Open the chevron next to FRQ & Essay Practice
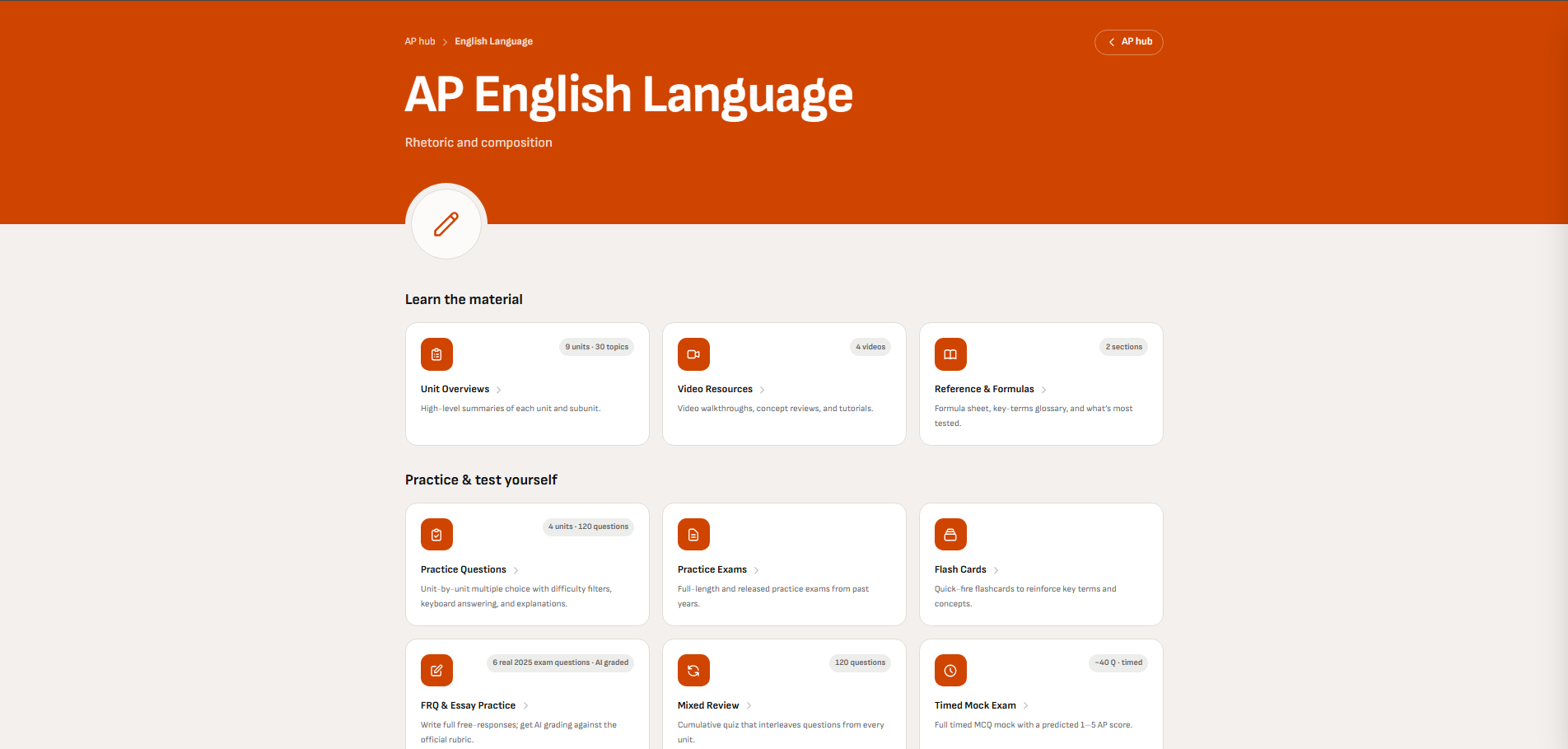 tap(525, 705)
